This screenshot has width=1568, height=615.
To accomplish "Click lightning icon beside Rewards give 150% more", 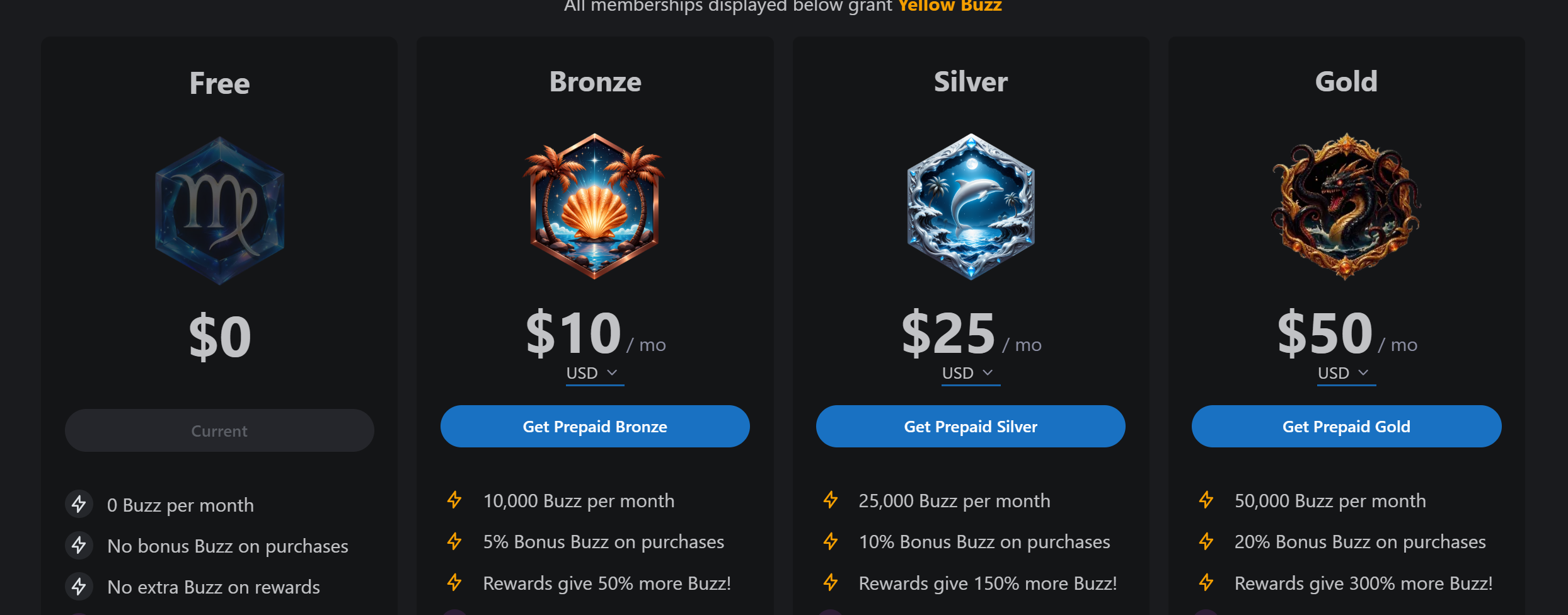I will tap(831, 583).
